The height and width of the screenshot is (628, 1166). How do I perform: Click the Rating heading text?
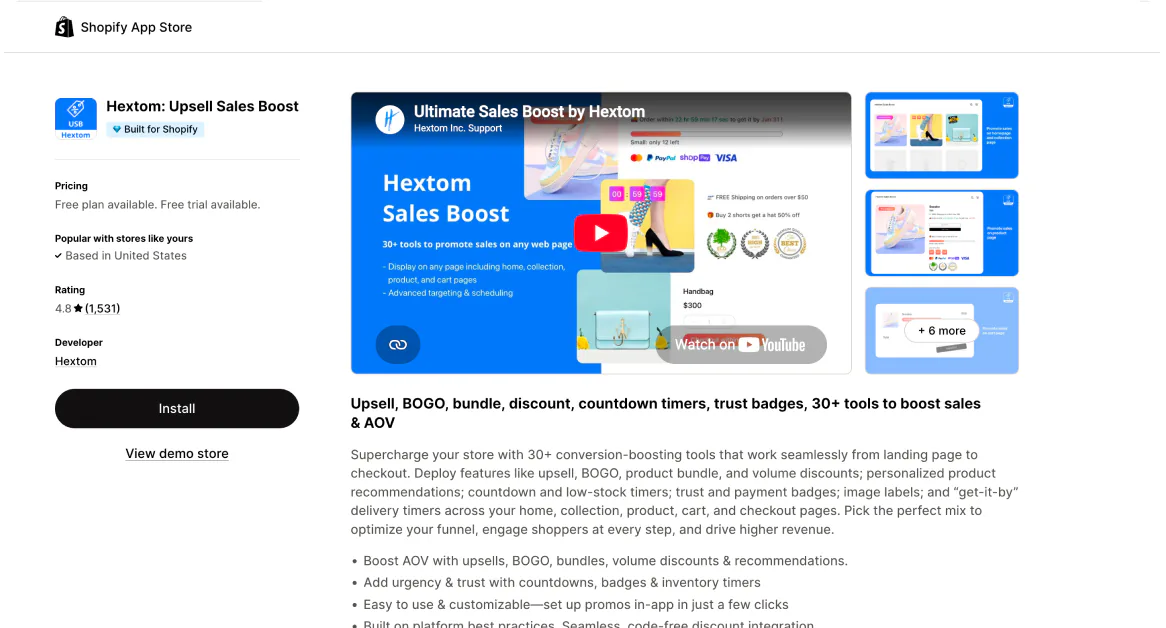point(70,290)
